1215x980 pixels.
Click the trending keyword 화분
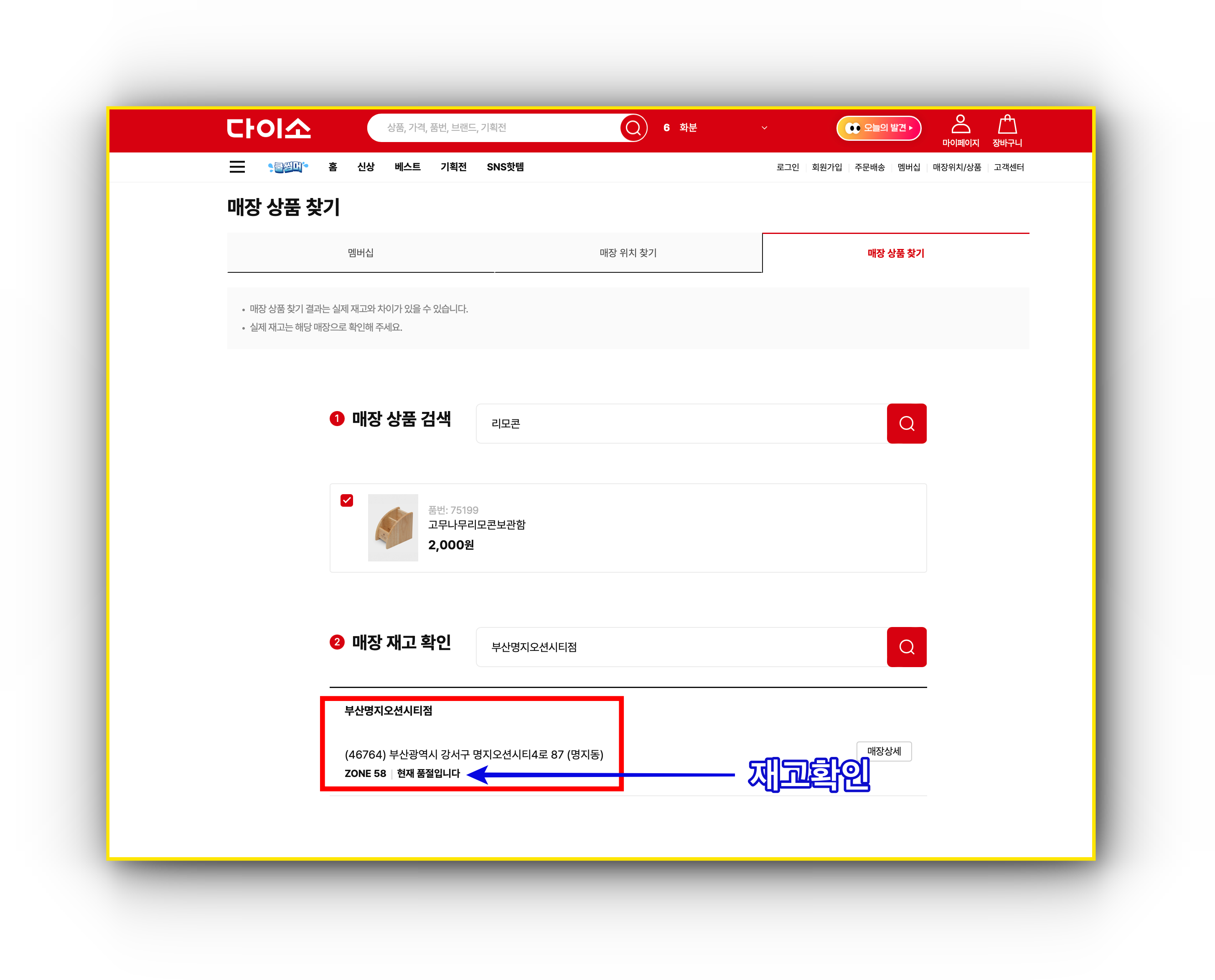[688, 128]
